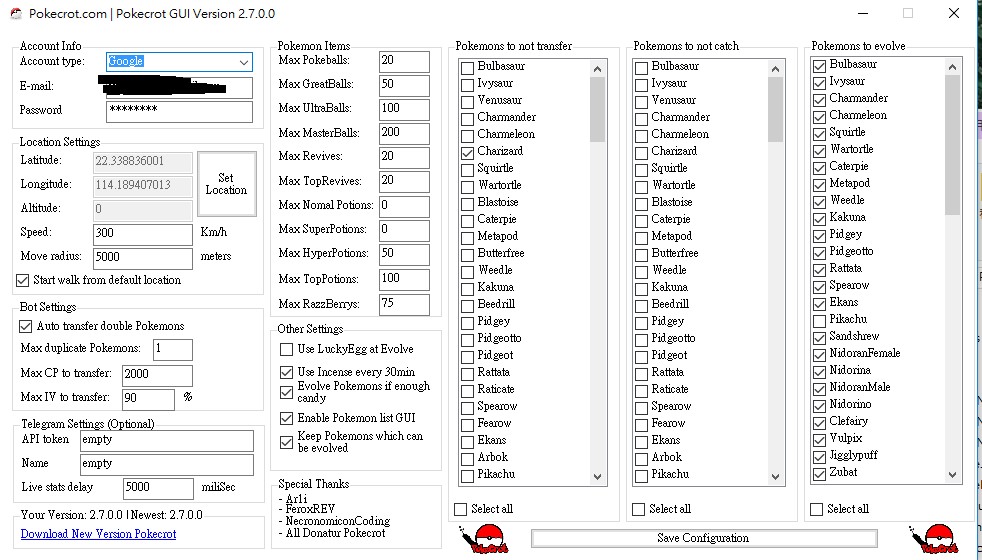Click the Max CP to transfer field

(x=157, y=375)
